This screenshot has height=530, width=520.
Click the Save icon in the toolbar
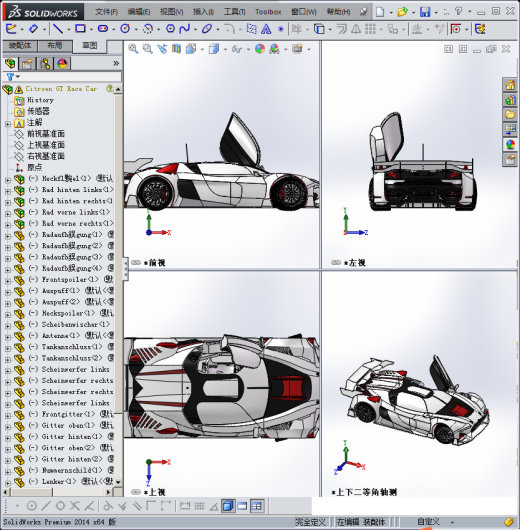pyautogui.click(x=425, y=12)
